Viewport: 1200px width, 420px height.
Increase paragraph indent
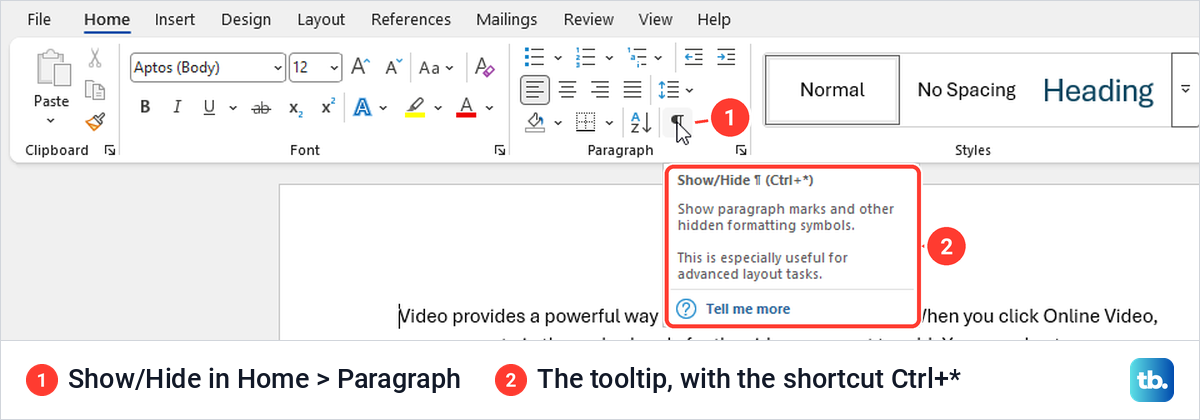pyautogui.click(x=726, y=57)
